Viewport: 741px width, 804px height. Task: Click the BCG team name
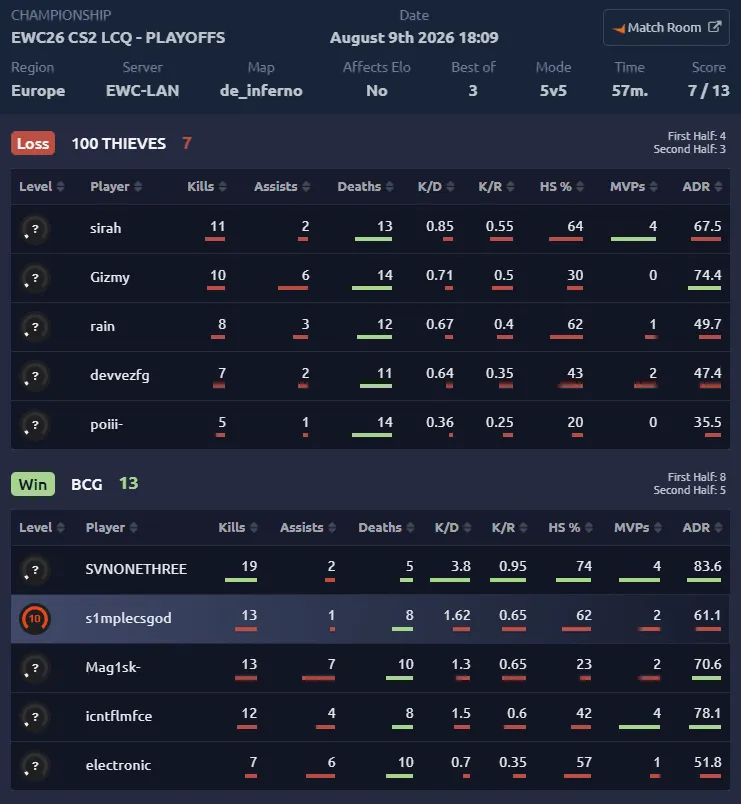(x=87, y=485)
